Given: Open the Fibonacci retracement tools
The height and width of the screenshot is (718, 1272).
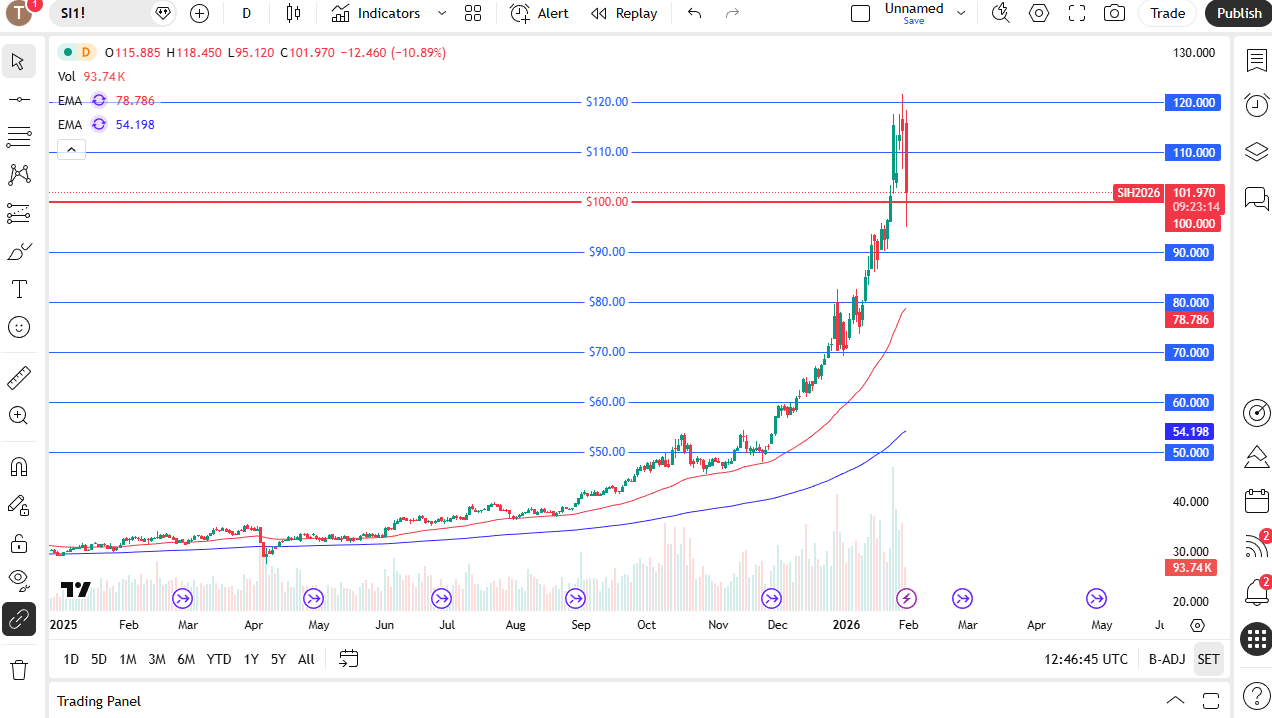Looking at the screenshot, I should point(18,137).
